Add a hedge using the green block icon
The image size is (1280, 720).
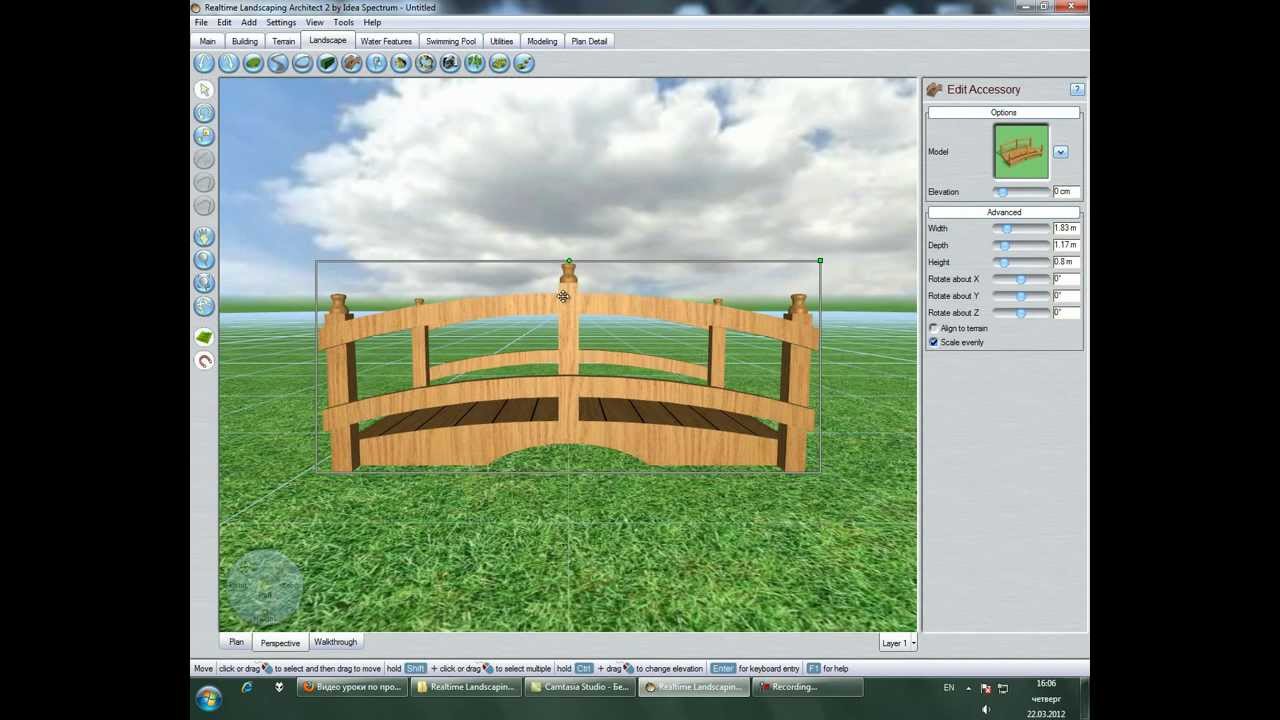tap(327, 63)
